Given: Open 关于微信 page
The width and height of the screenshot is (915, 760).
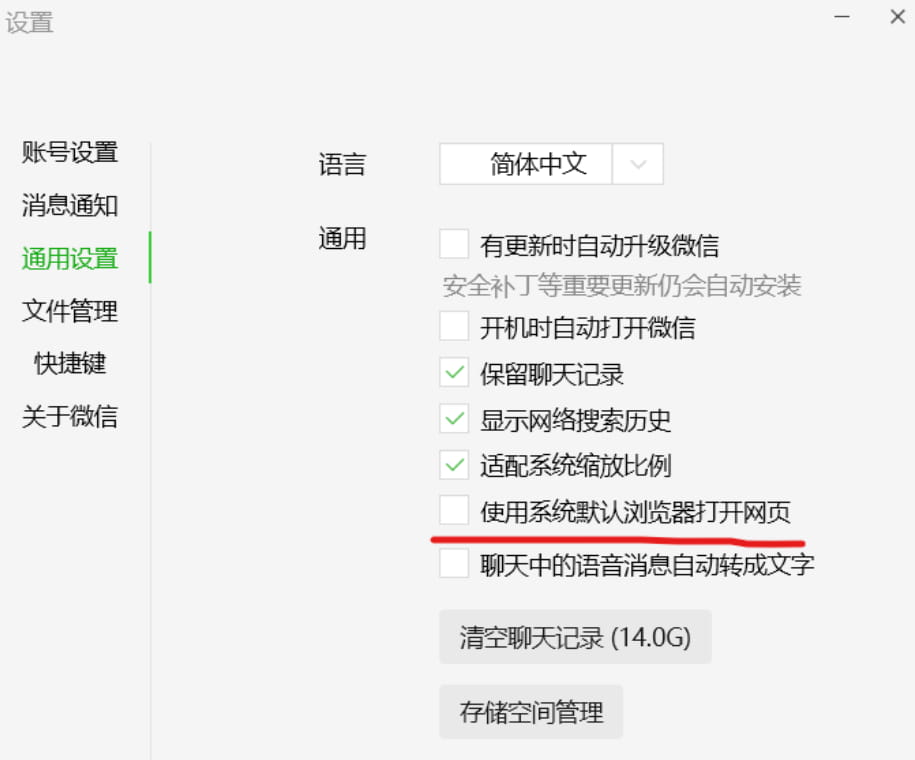Looking at the screenshot, I should point(69,416).
